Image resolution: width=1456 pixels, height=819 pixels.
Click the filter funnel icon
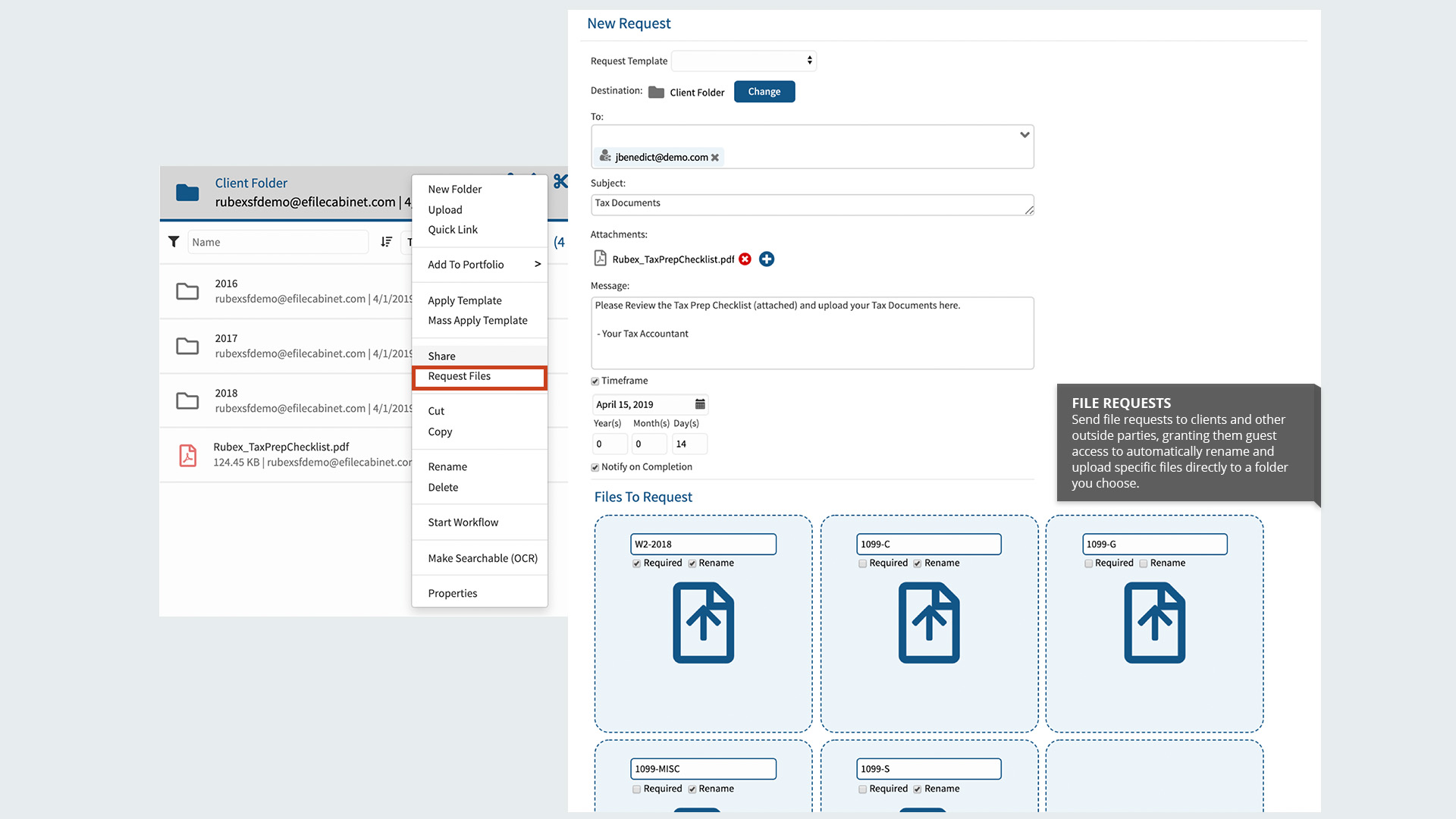[x=174, y=242]
